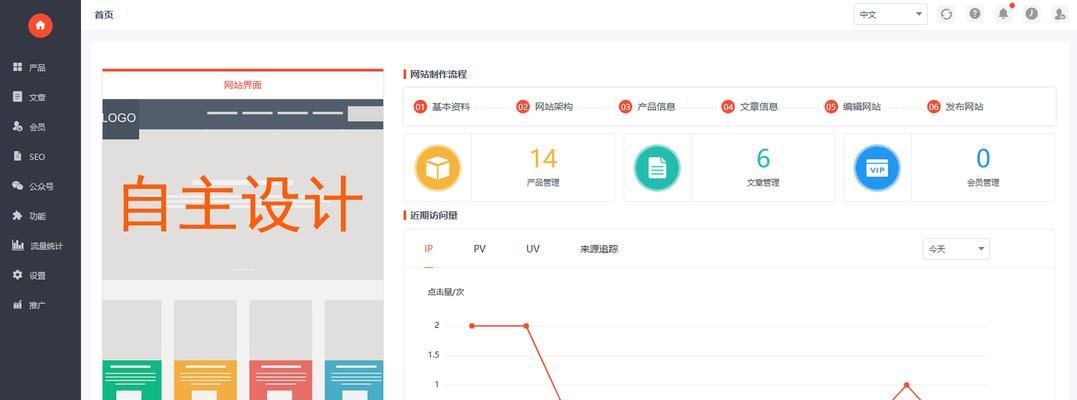
Task: Go to step 03 产品信息
Action: (647, 107)
